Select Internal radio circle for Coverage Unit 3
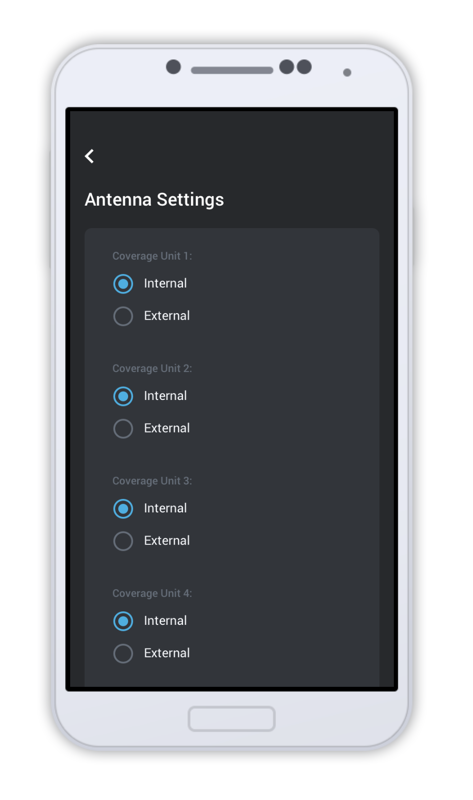The image size is (473, 800). (123, 509)
